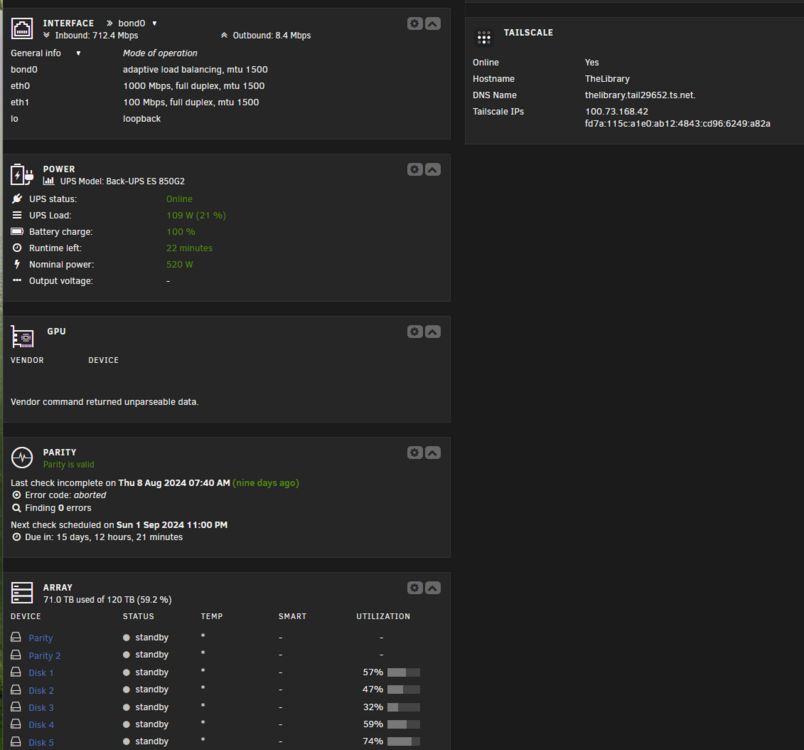Click the drive icon beside Parity 2
Viewport: 804px width, 750px height.
(16, 655)
